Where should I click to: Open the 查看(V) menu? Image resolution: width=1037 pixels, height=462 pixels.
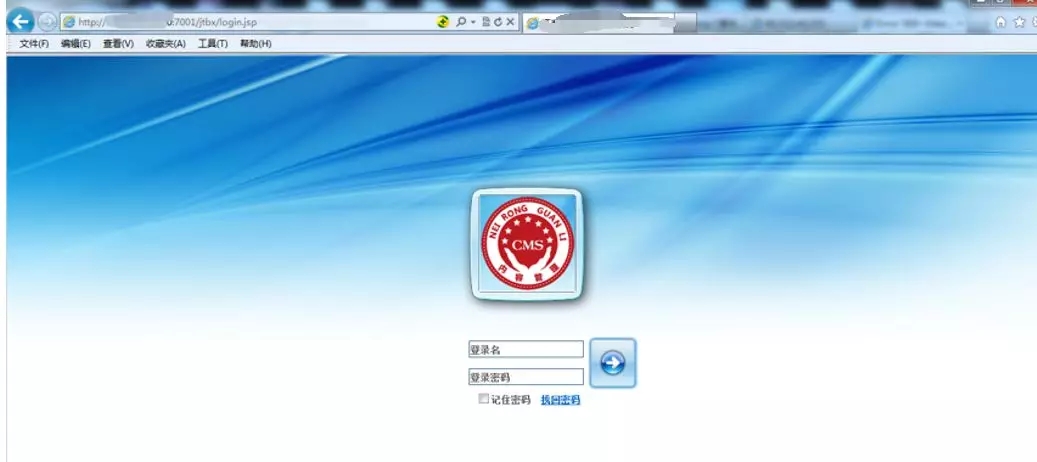118,44
